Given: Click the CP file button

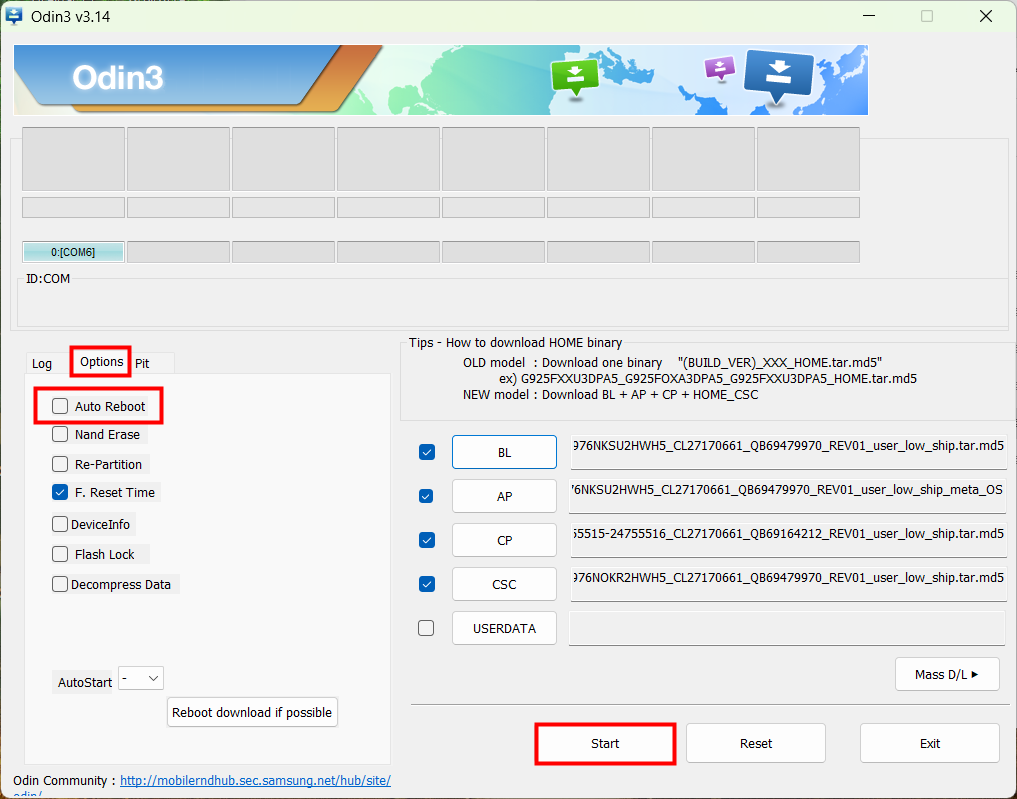Looking at the screenshot, I should pos(504,540).
